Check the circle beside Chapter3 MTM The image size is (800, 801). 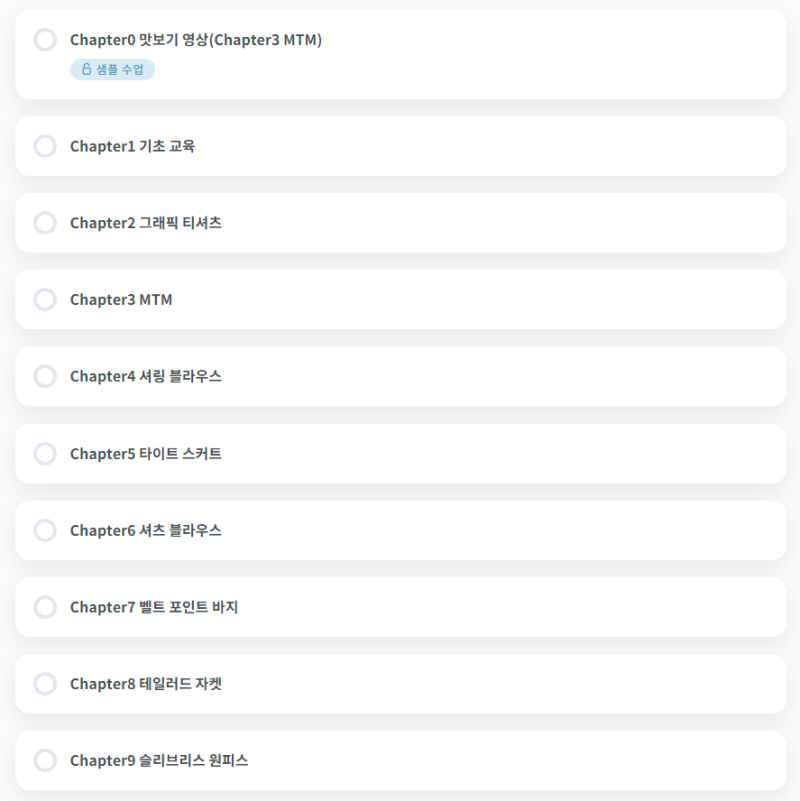click(x=45, y=300)
